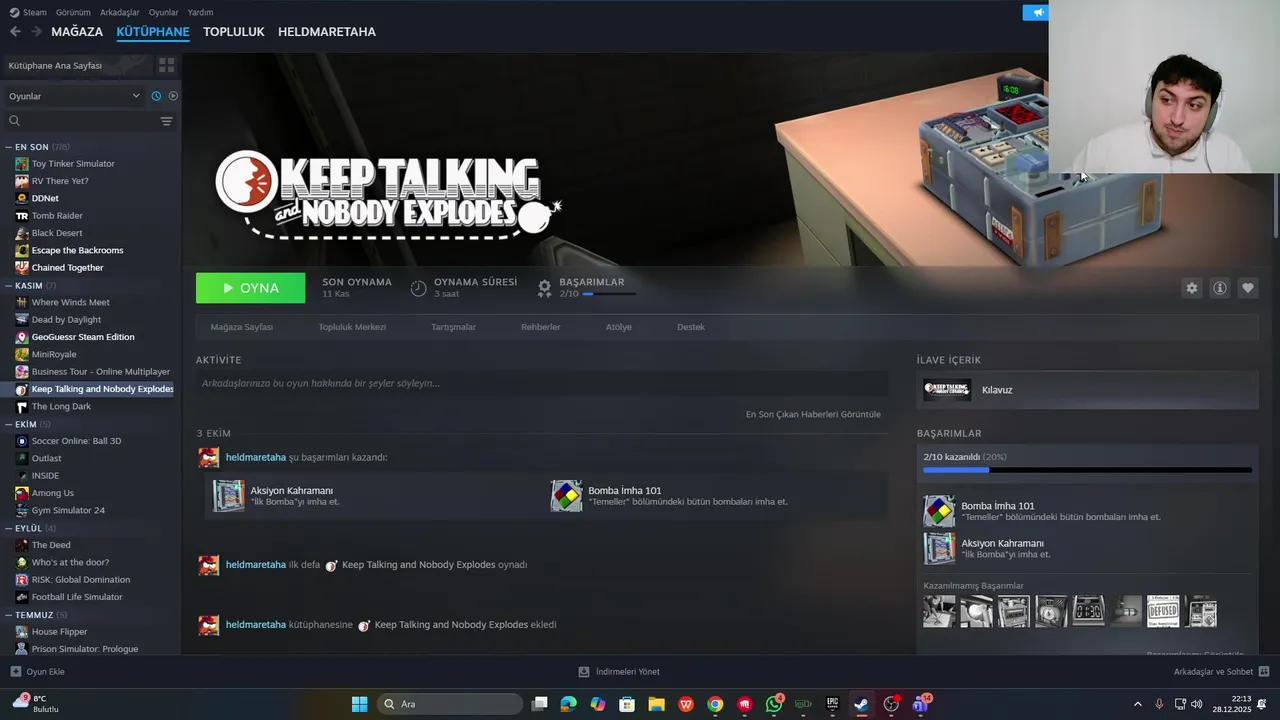Click the back navigation arrow
This screenshot has width=1280, height=720.
tap(15, 32)
